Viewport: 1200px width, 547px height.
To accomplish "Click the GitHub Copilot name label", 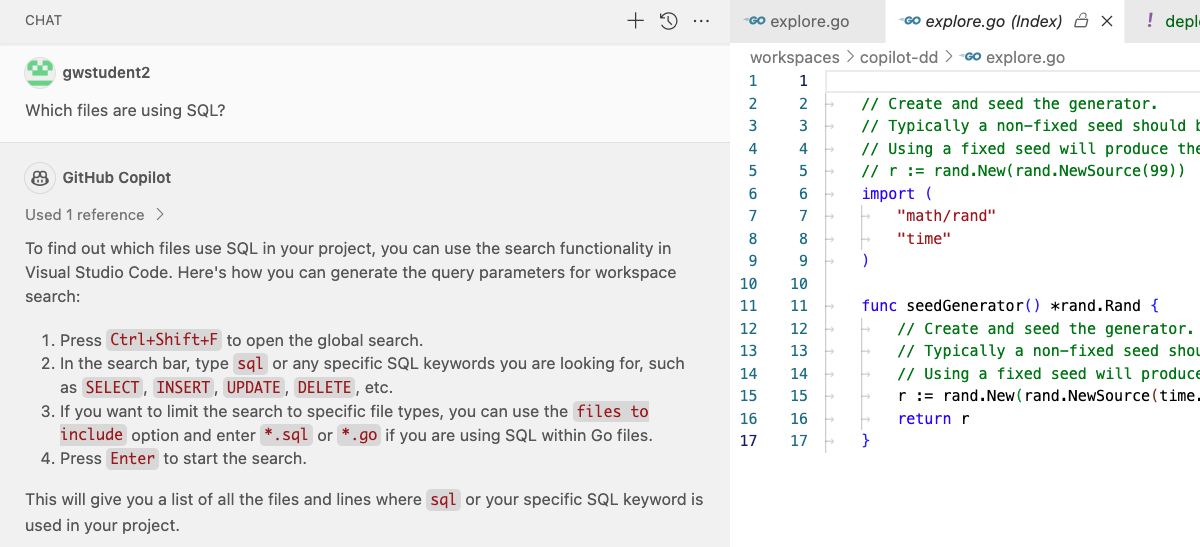I will coord(117,178).
